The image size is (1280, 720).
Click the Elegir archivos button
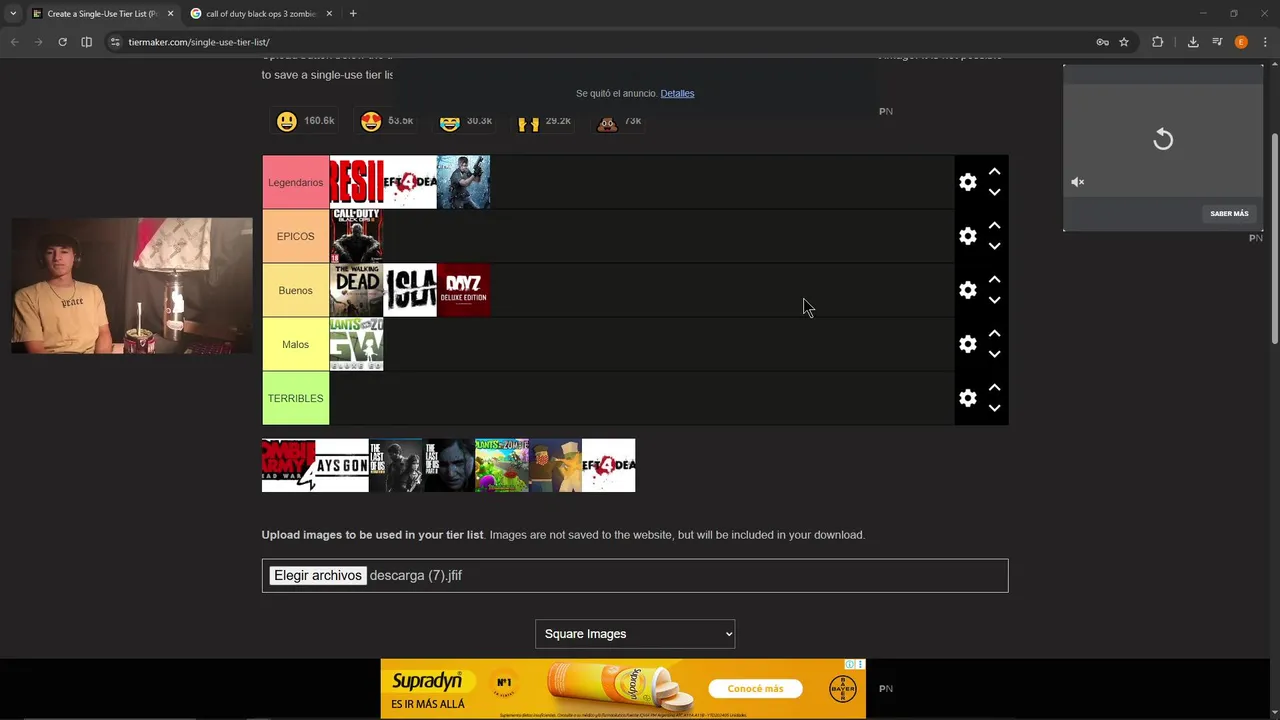pyautogui.click(x=318, y=575)
